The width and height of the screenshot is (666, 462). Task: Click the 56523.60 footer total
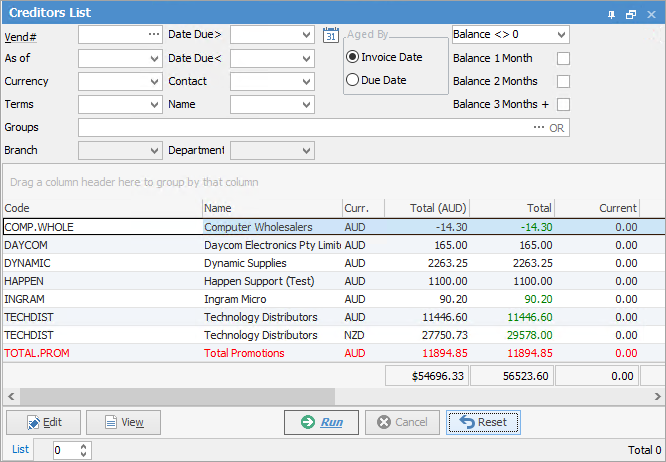512,376
